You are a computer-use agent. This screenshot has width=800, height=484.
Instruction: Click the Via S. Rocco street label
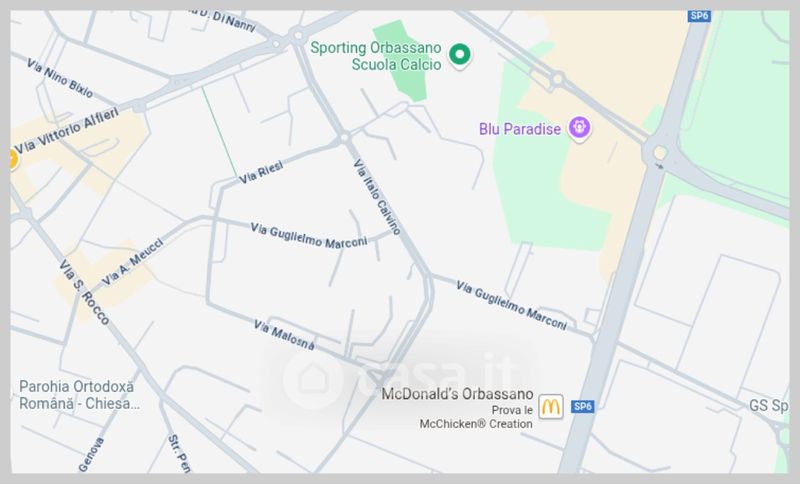(84, 293)
